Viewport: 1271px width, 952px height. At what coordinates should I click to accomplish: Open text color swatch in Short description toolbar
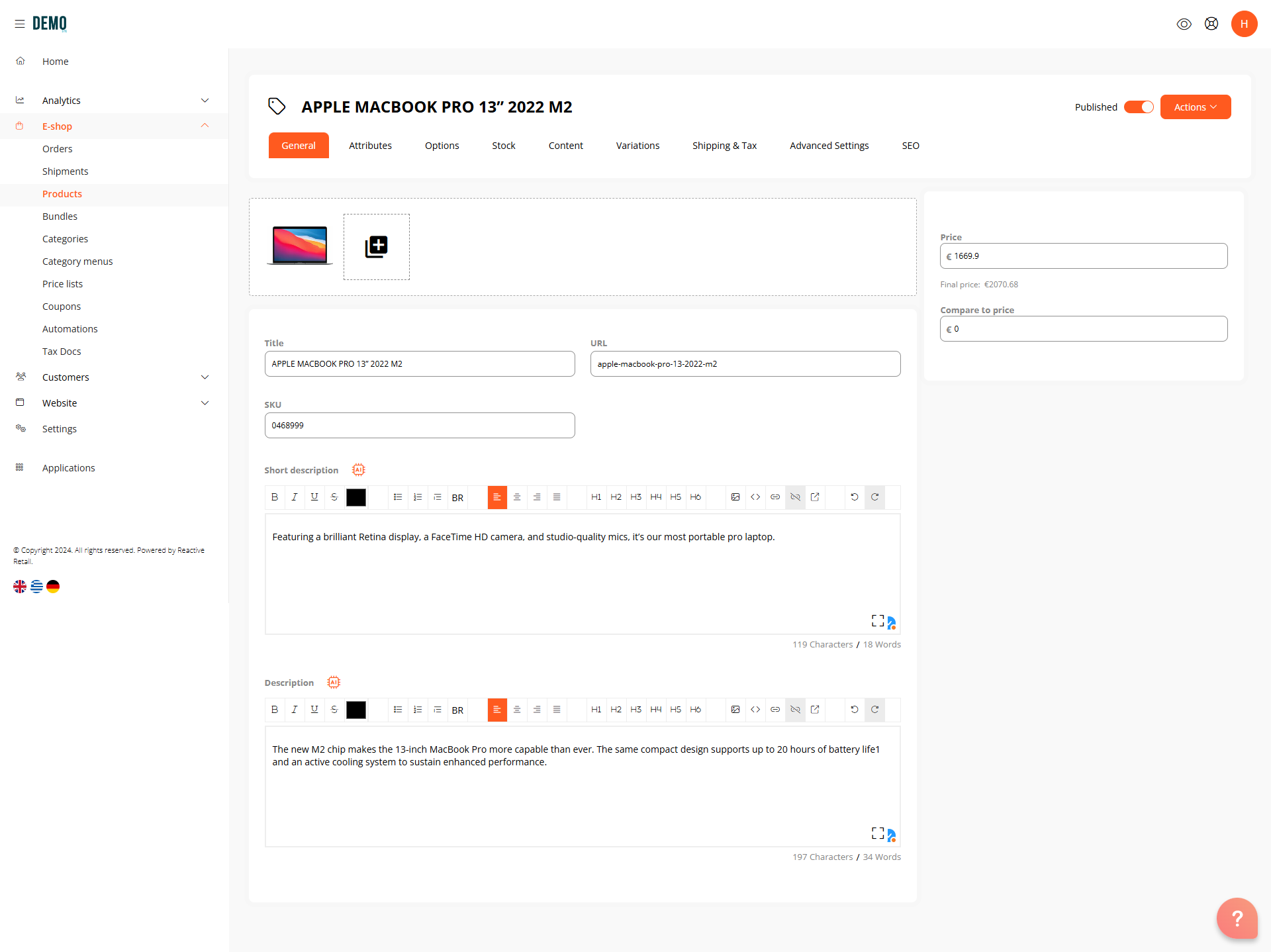[x=356, y=497]
